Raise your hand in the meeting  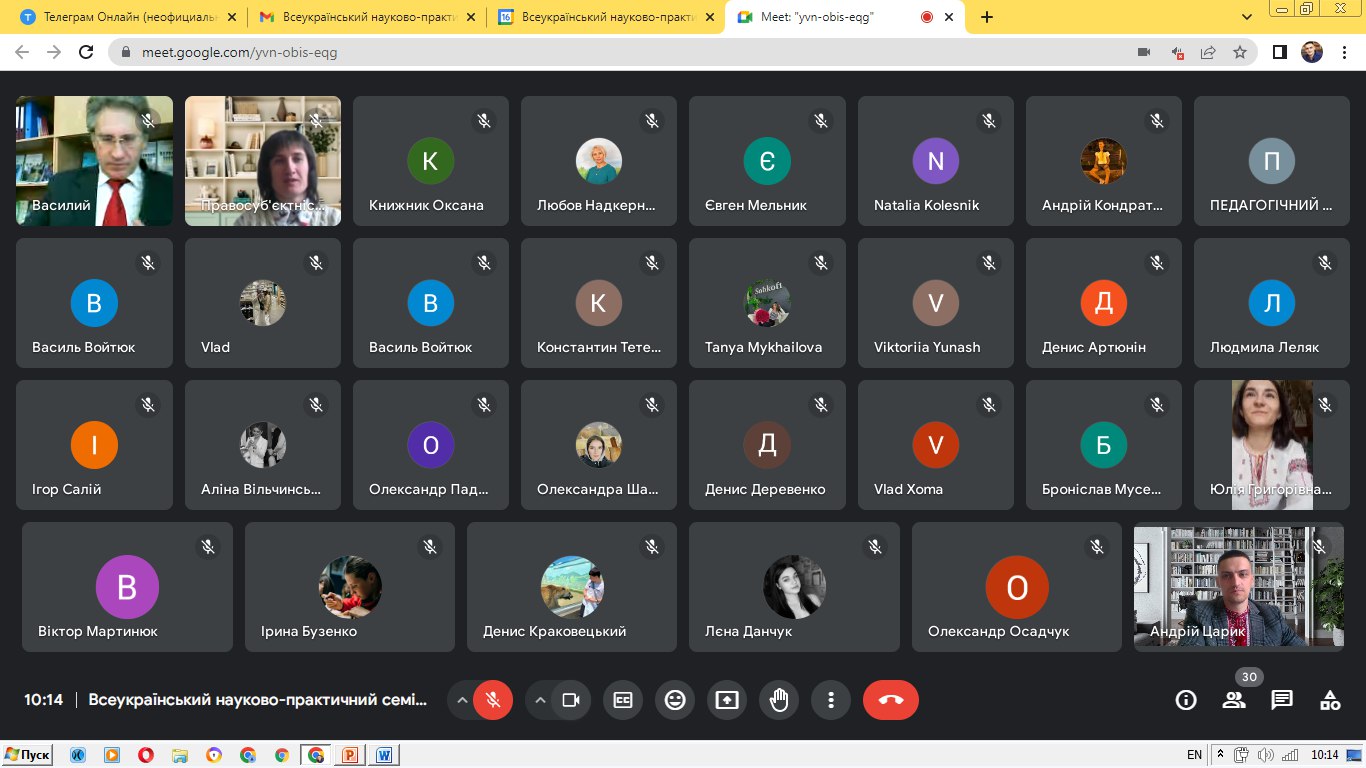(x=779, y=700)
